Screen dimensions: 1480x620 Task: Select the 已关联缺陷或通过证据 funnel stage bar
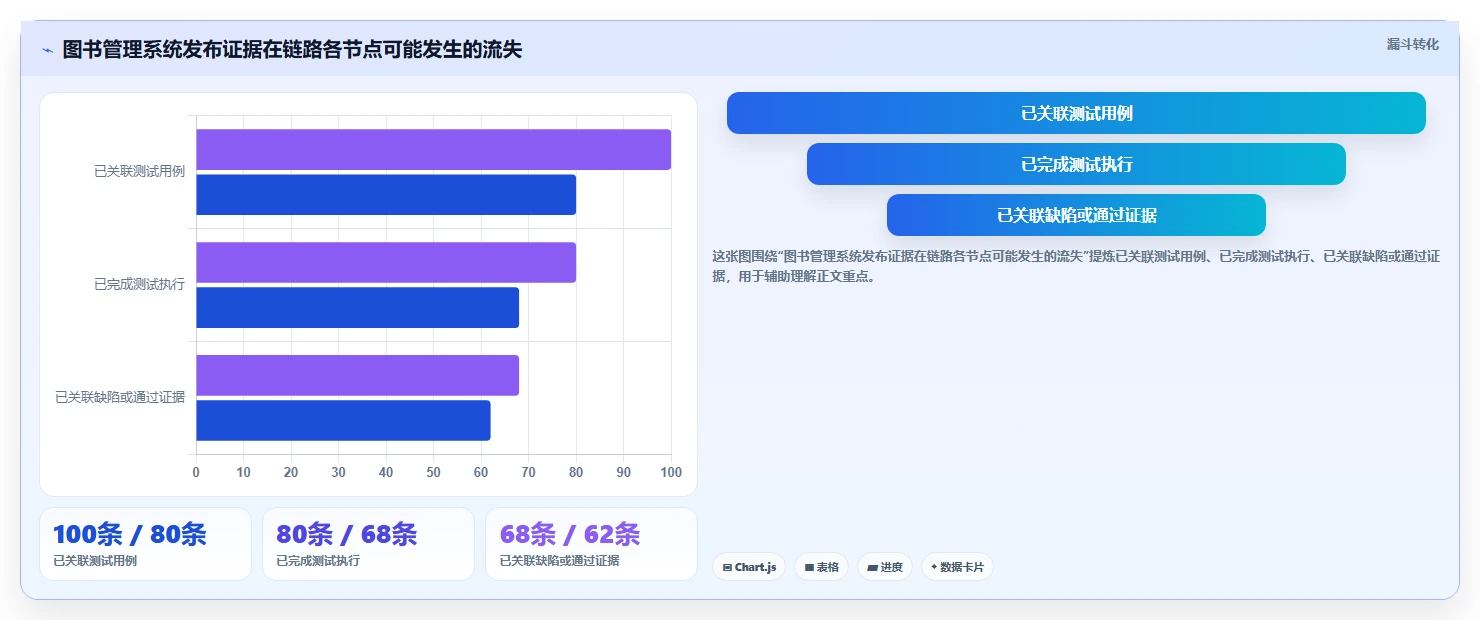click(1076, 215)
